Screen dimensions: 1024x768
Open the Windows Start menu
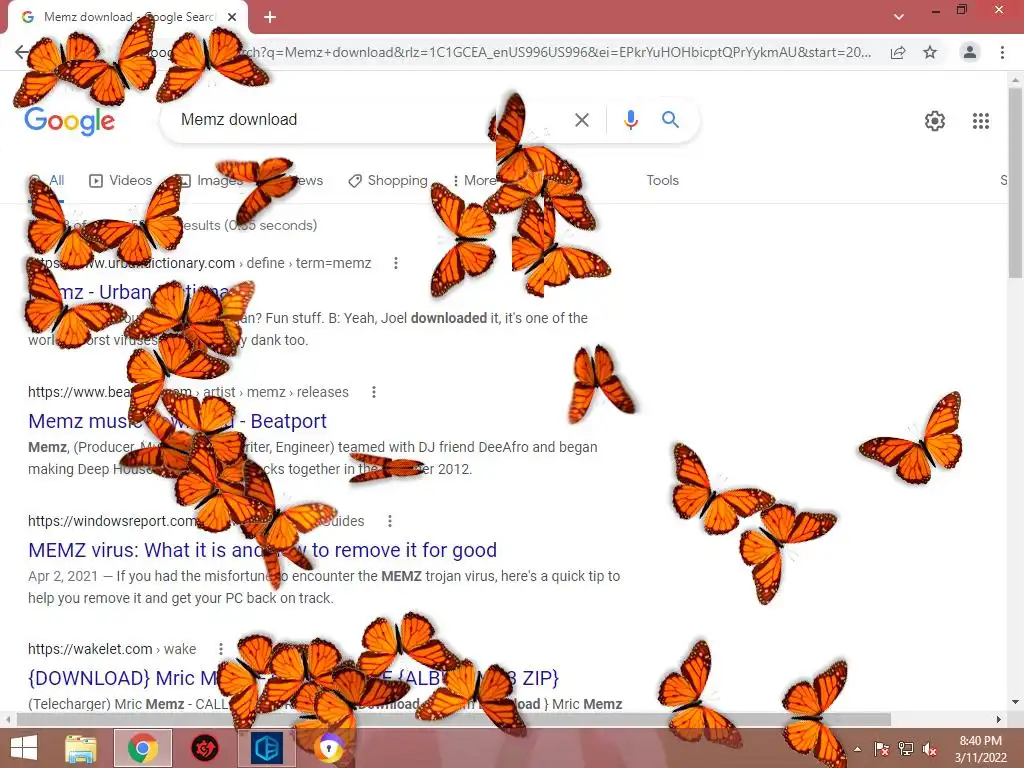point(24,748)
